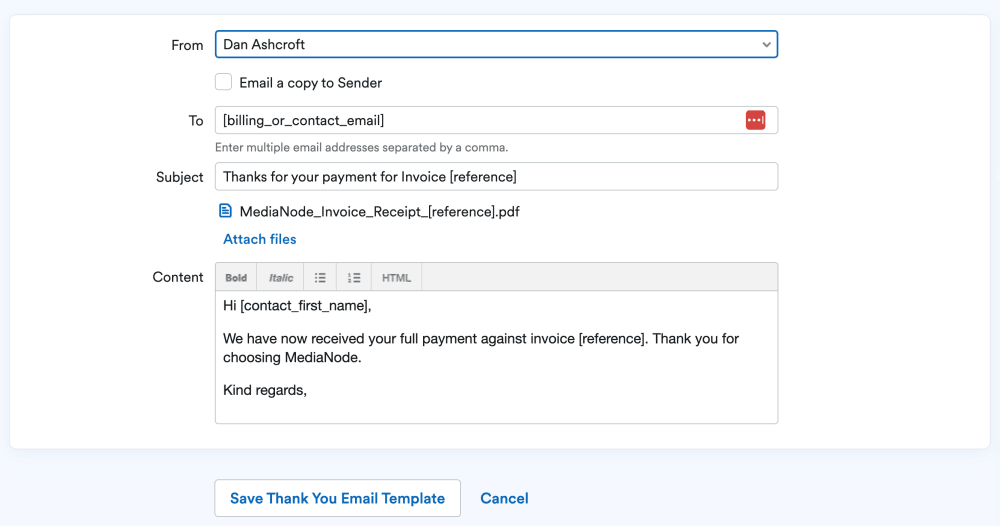Click the red password manager icon
Screen dimensions: 1000x526
755,120
